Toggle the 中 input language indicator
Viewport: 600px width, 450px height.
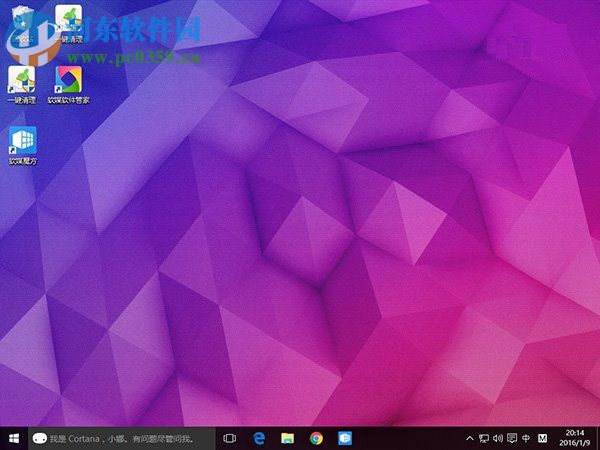coord(526,439)
